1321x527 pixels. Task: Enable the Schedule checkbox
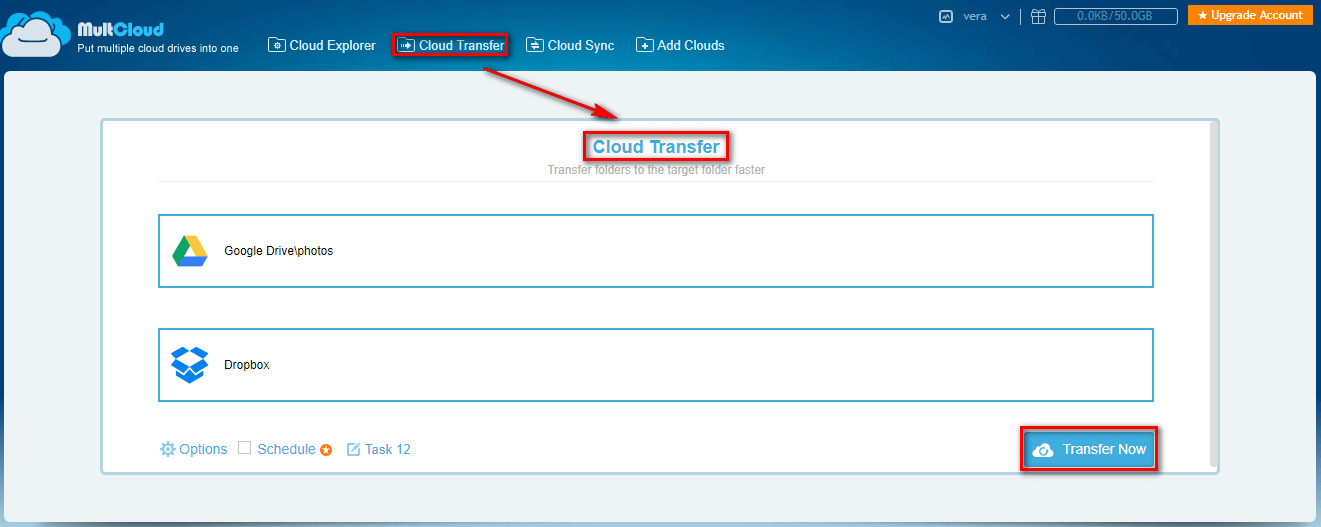coord(244,448)
